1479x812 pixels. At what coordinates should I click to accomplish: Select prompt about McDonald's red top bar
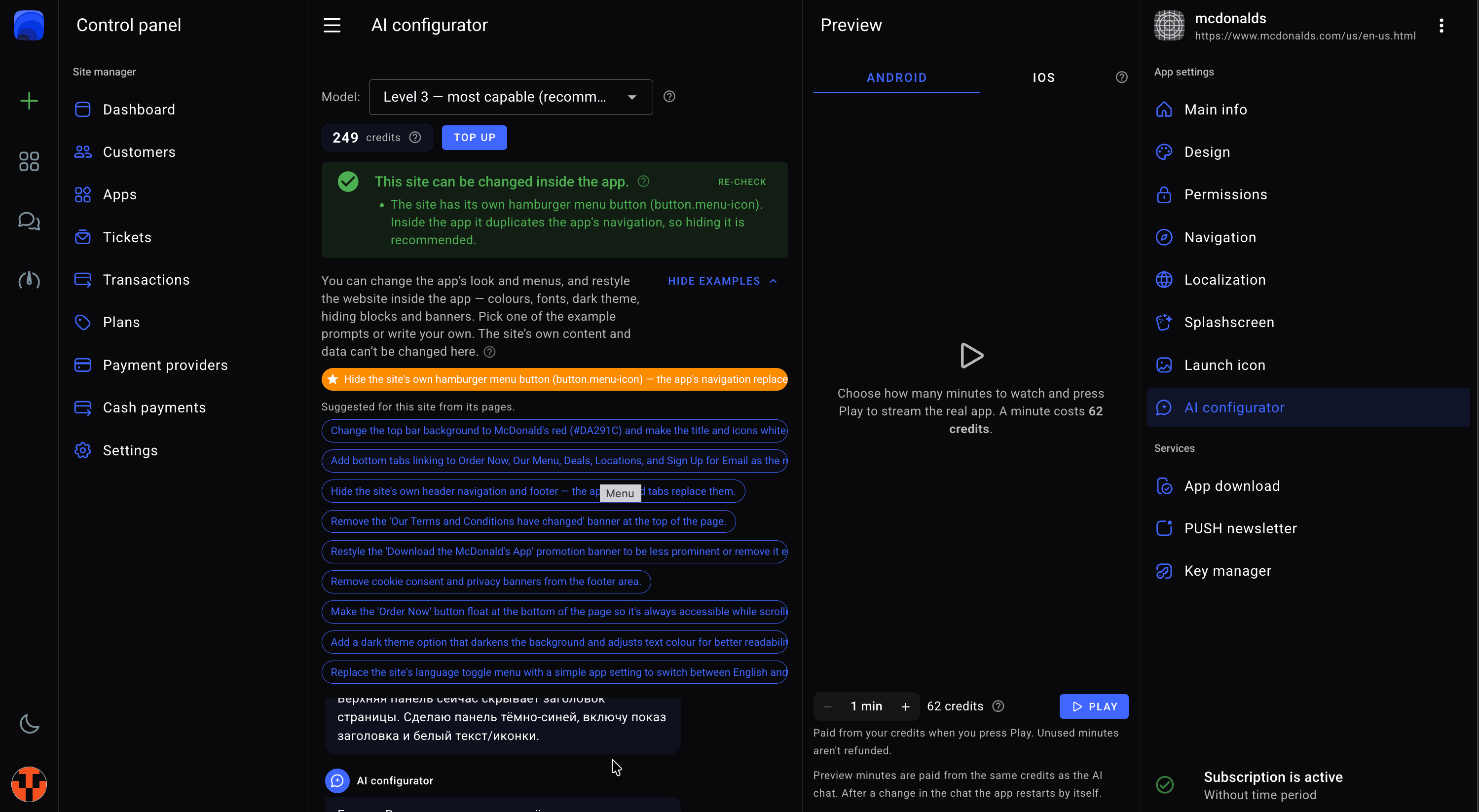coord(555,431)
